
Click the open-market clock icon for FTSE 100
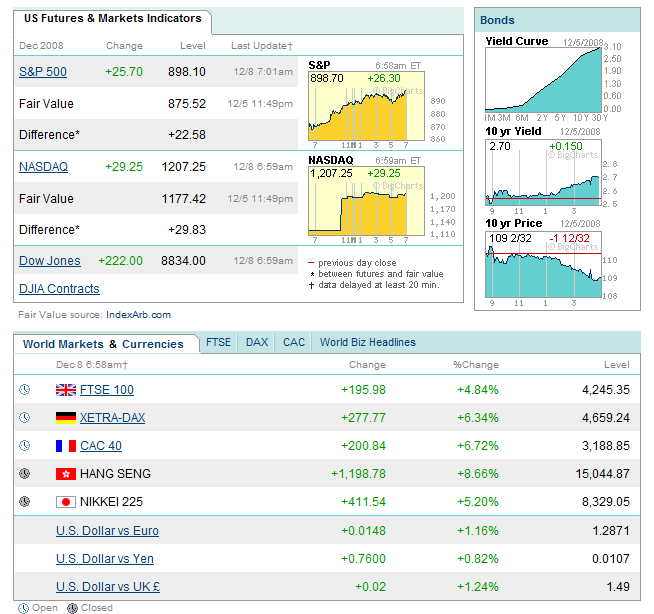pos(25,390)
